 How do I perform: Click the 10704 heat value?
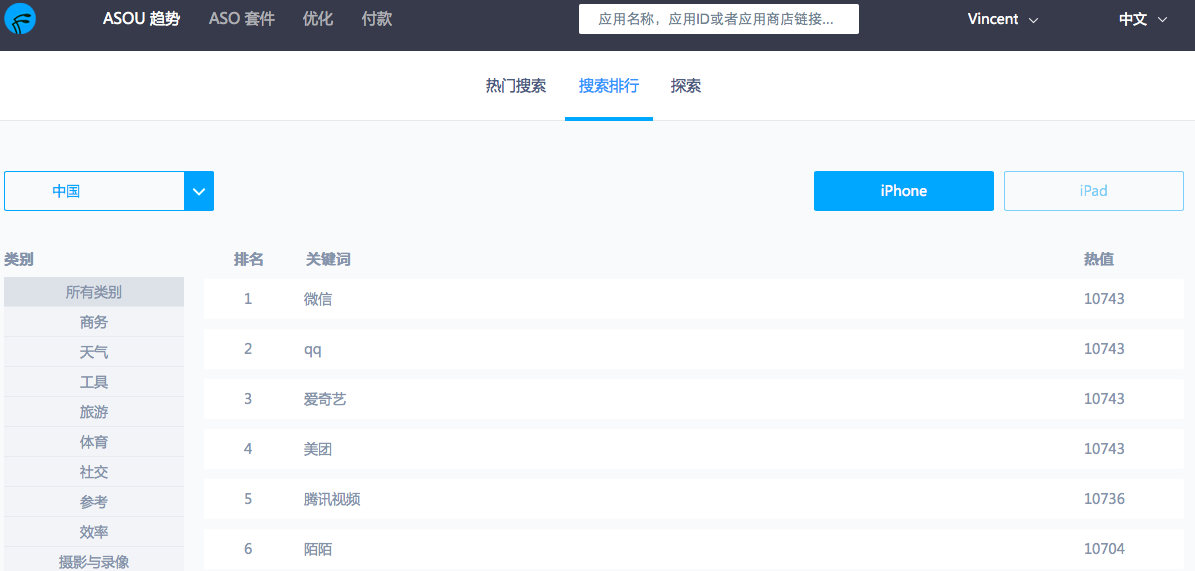[1104, 549]
